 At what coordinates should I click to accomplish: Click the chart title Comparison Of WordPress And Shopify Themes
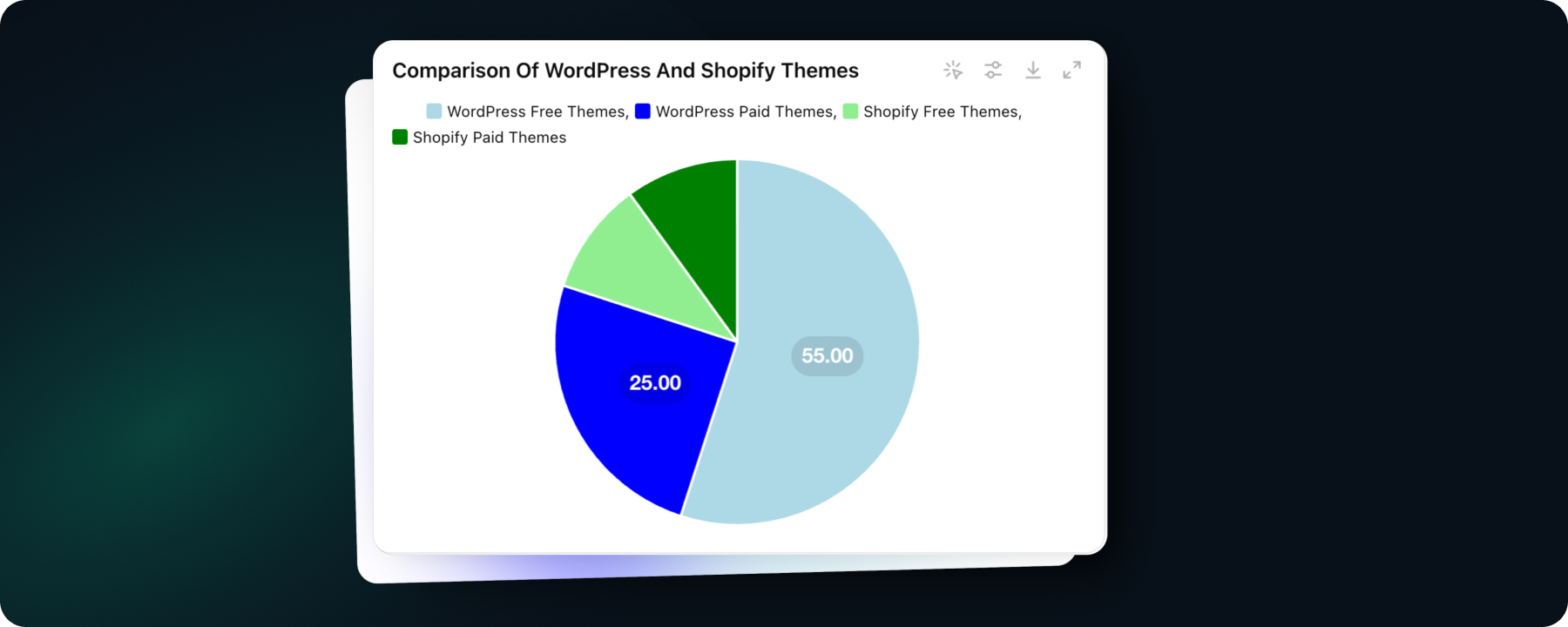pyautogui.click(x=625, y=71)
